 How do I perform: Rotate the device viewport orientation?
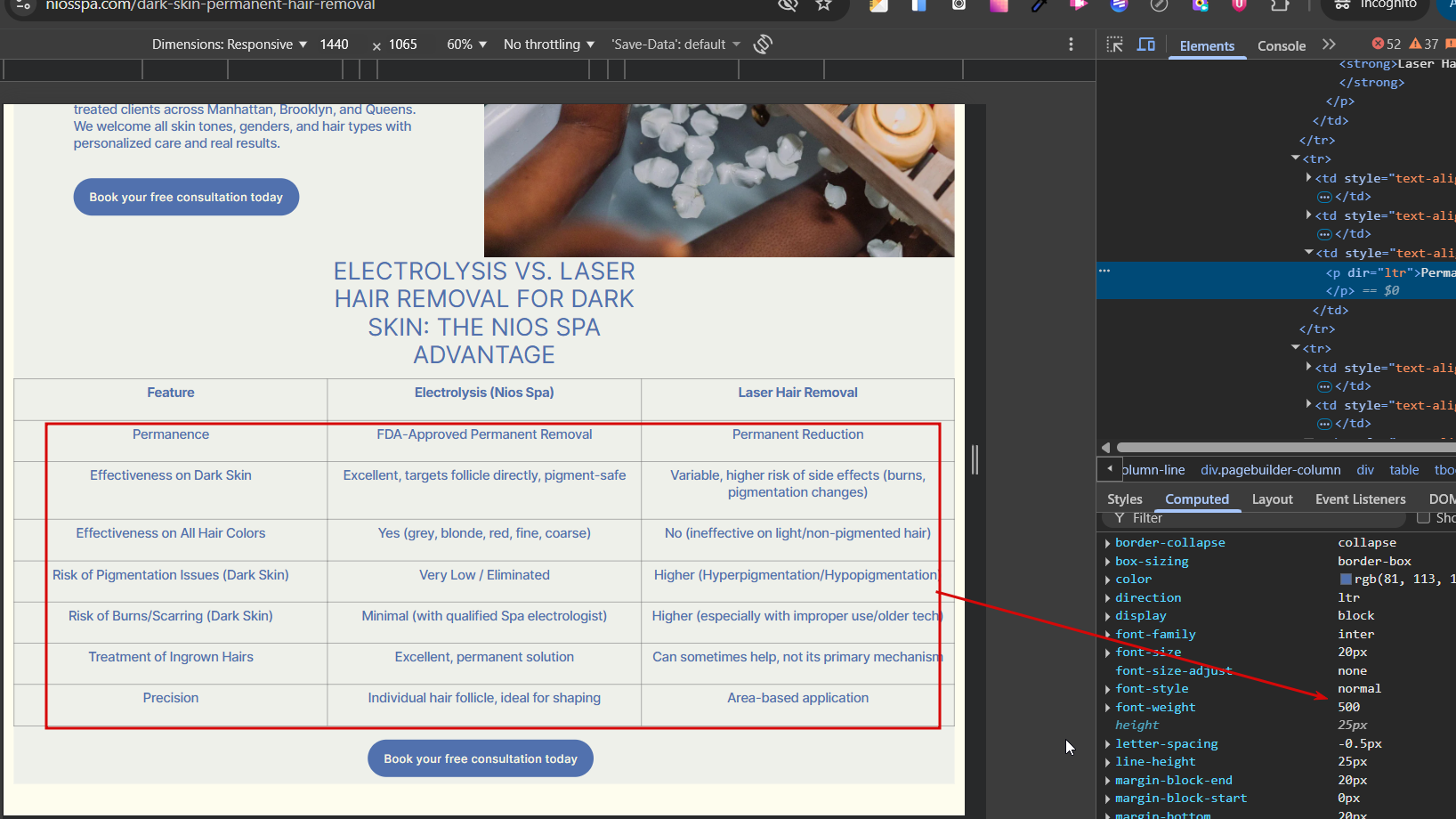763,45
